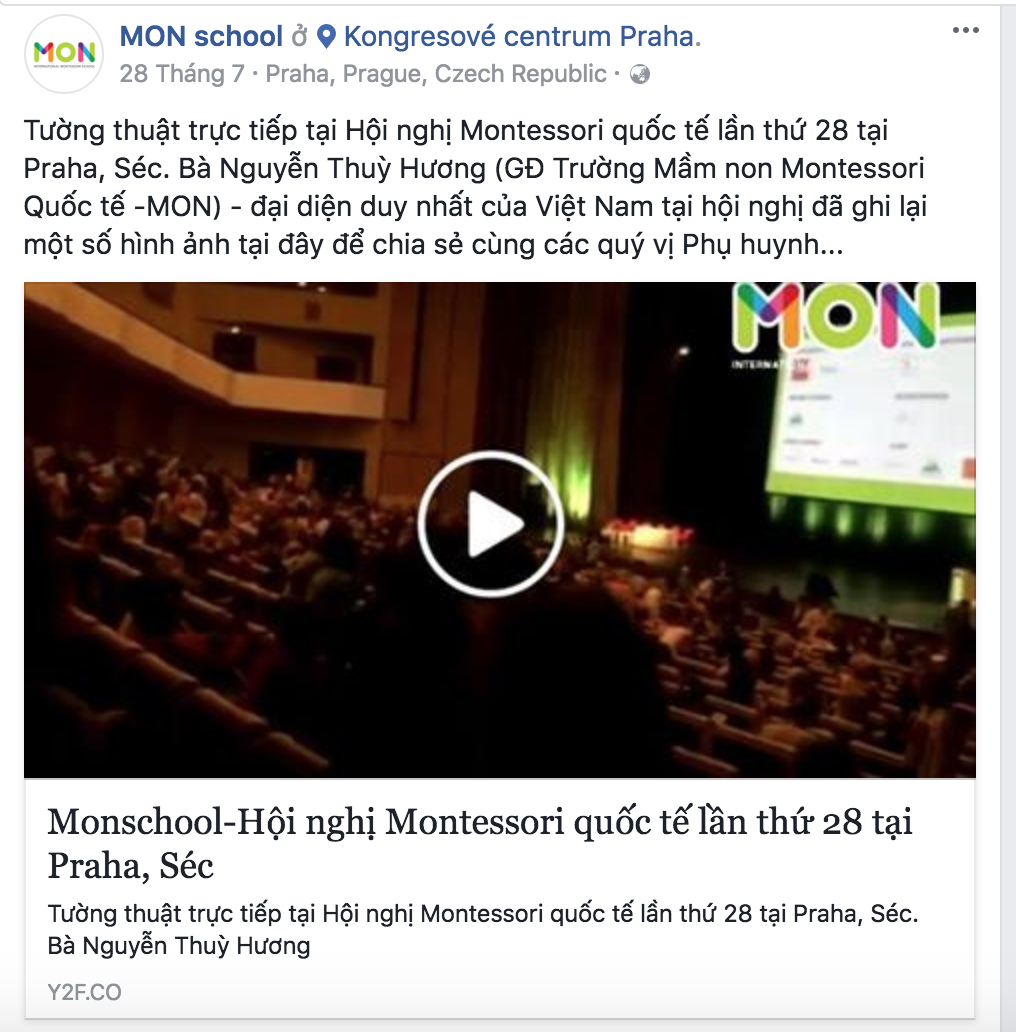Open the MON school profile picture

click(x=64, y=53)
